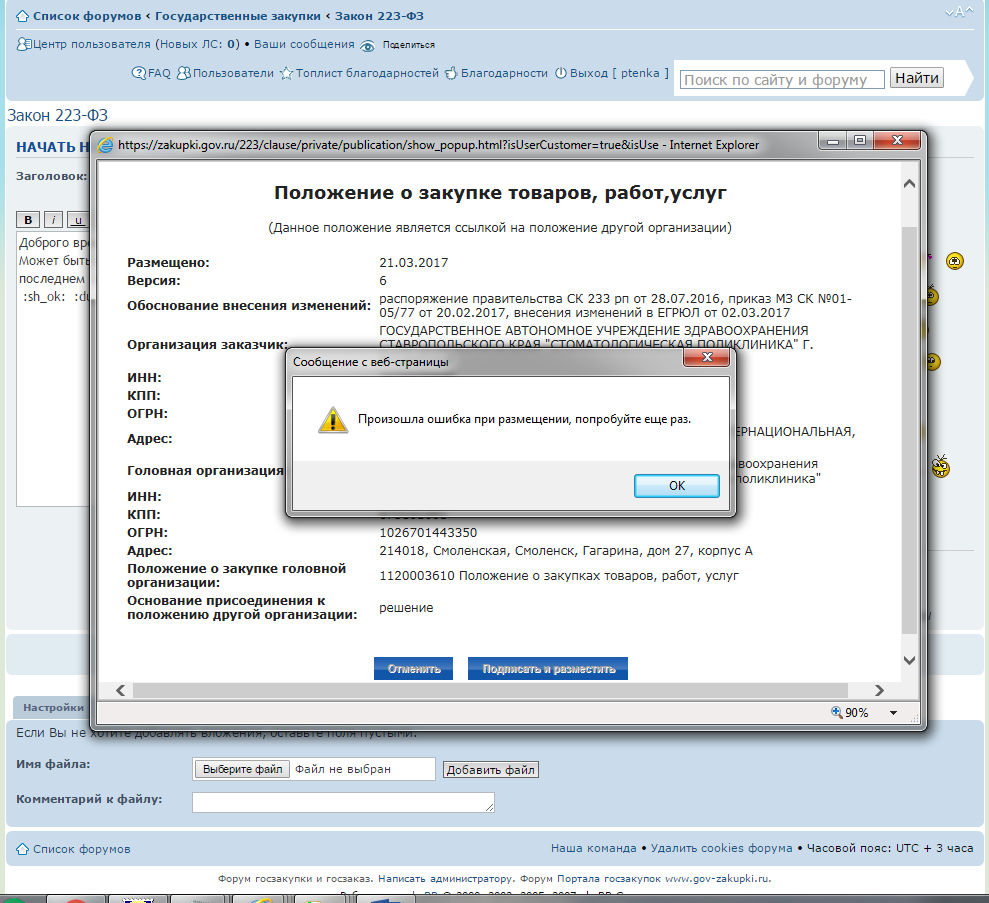Toggle bold B formatting button
Screen dimensions: 989x903
[29, 220]
